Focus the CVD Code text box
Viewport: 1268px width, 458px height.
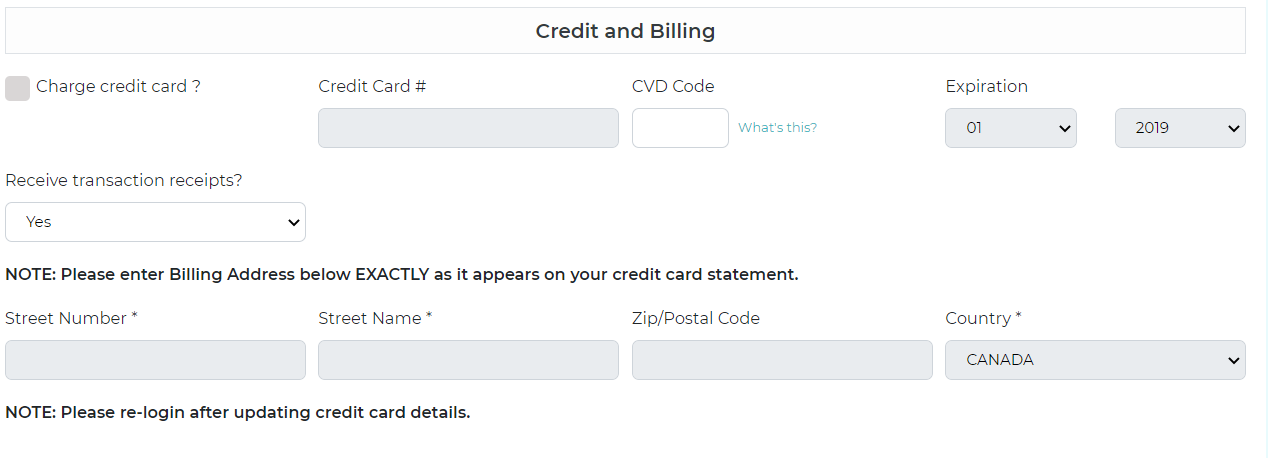tap(680, 128)
